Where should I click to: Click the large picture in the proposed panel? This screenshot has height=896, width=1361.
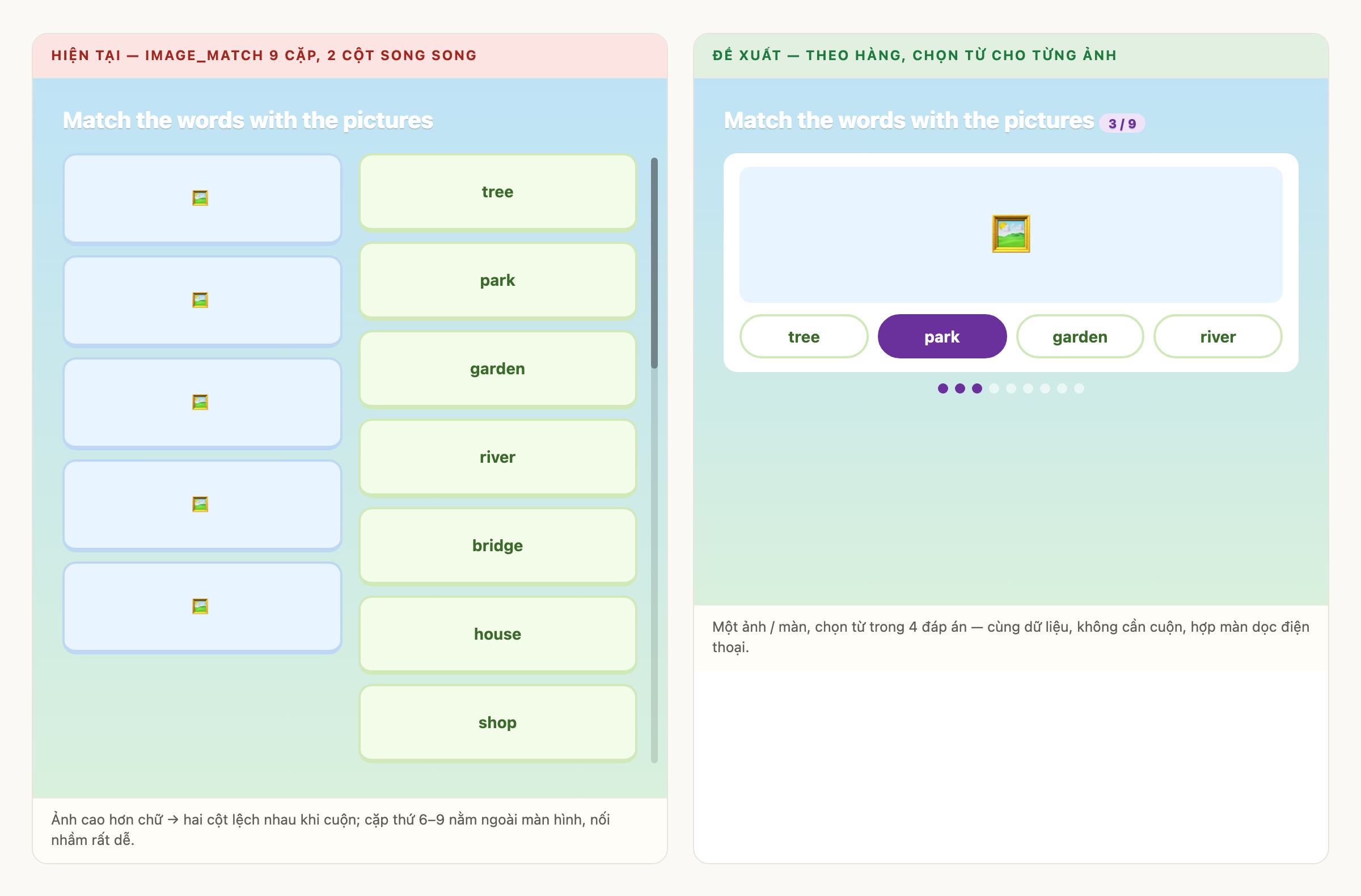click(1011, 234)
